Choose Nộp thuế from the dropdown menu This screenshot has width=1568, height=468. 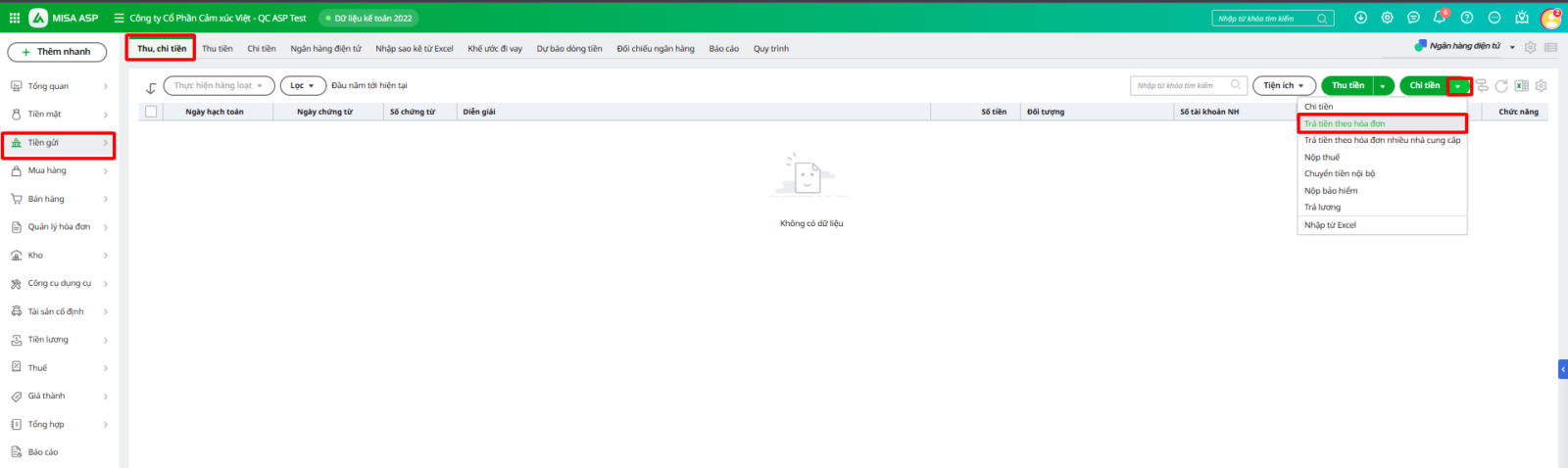click(1321, 157)
